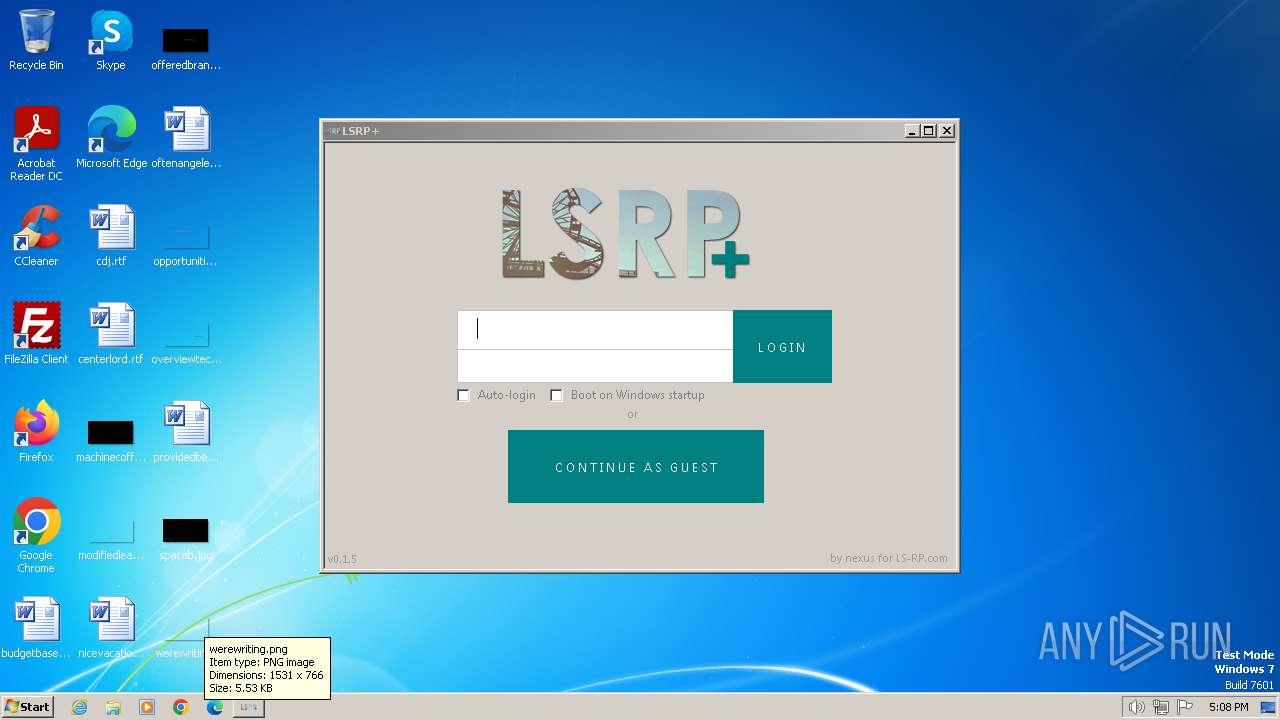Launch Firefox from the desktop
This screenshot has width=1280, height=720.
point(36,431)
